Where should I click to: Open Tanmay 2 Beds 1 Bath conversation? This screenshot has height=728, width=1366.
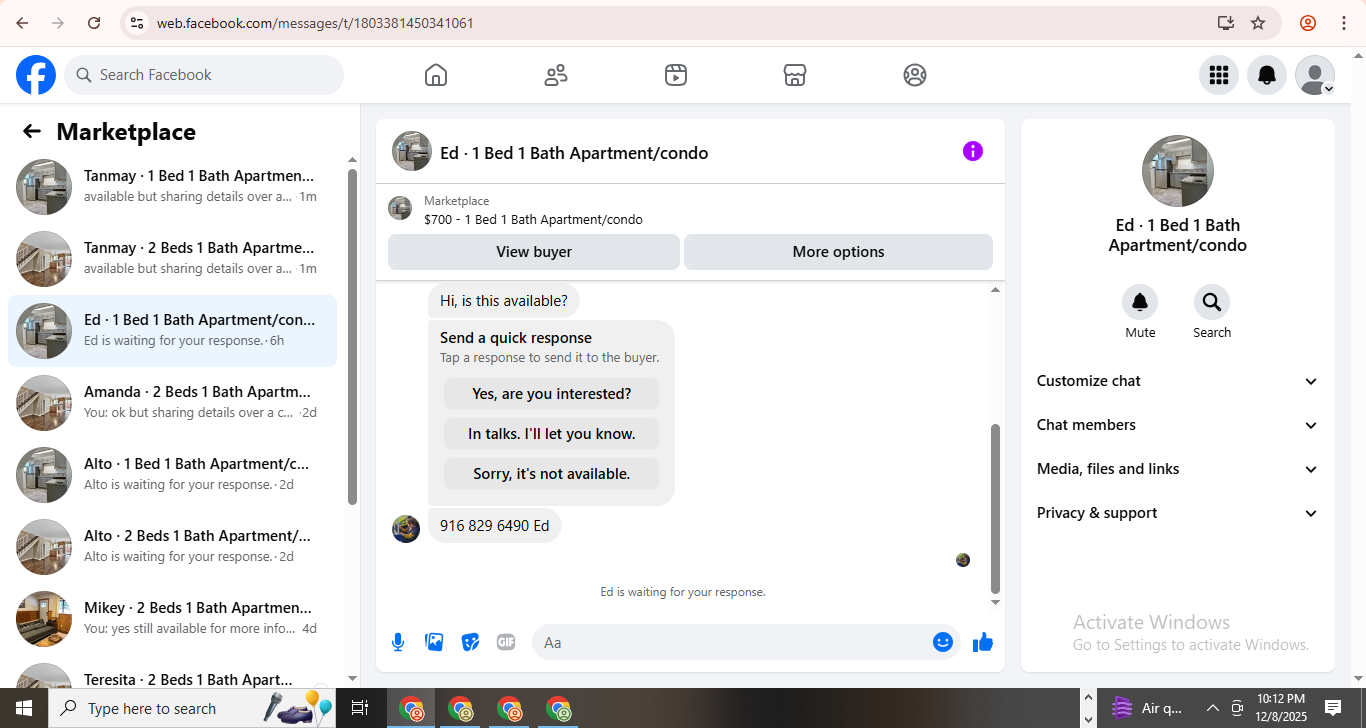pyautogui.click(x=172, y=259)
